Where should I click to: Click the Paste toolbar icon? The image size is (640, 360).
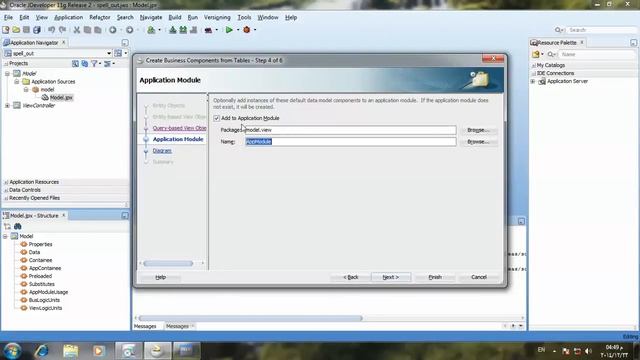click(98, 30)
